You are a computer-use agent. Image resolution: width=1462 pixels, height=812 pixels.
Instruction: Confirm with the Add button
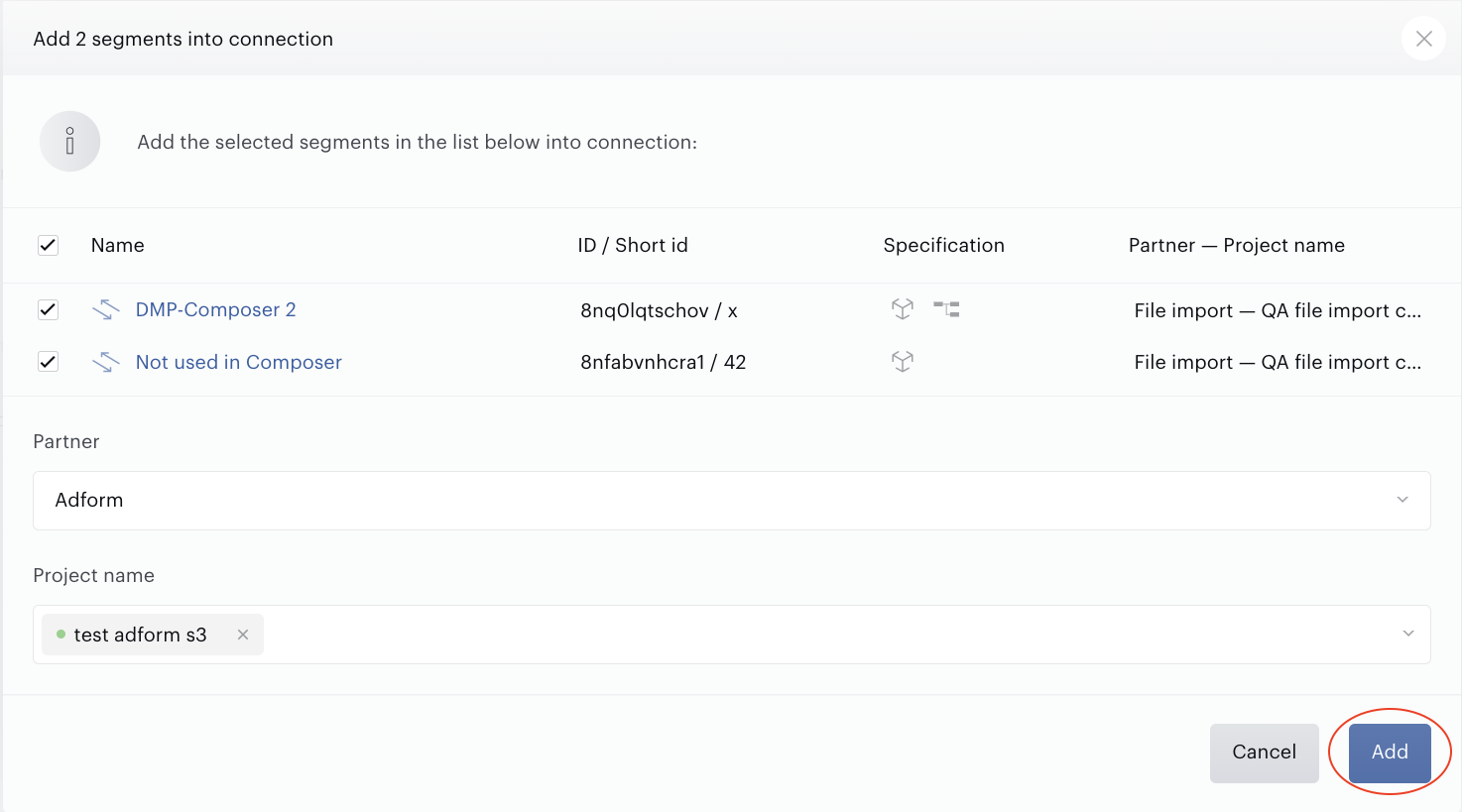coord(1390,753)
